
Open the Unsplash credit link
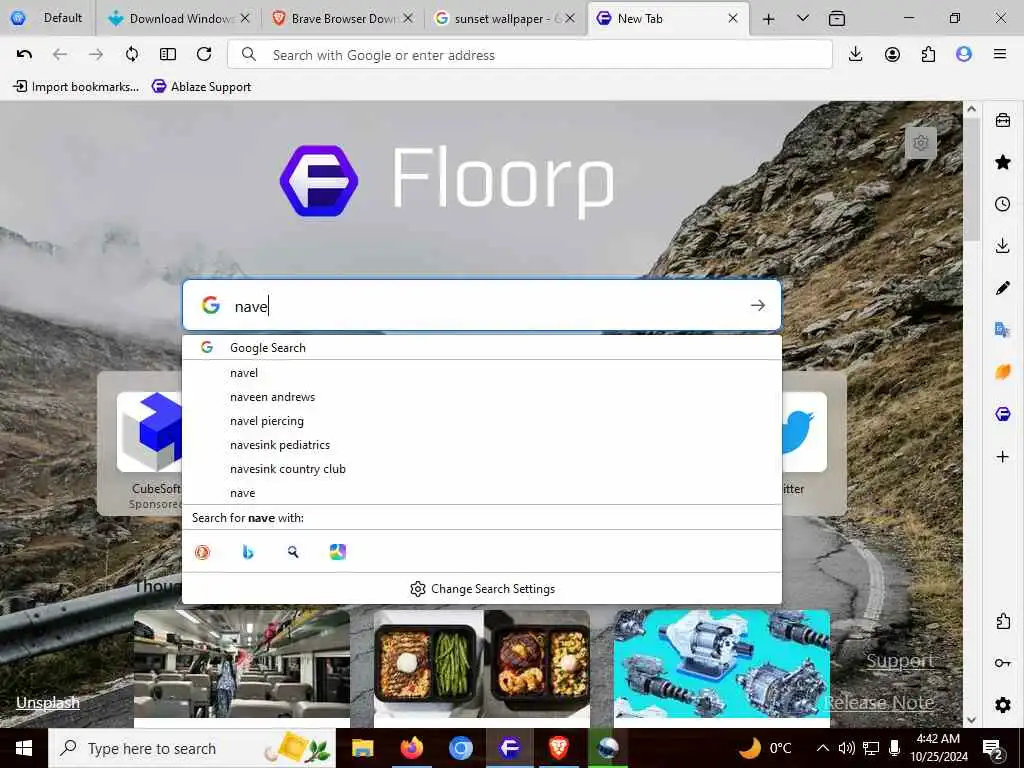48,703
